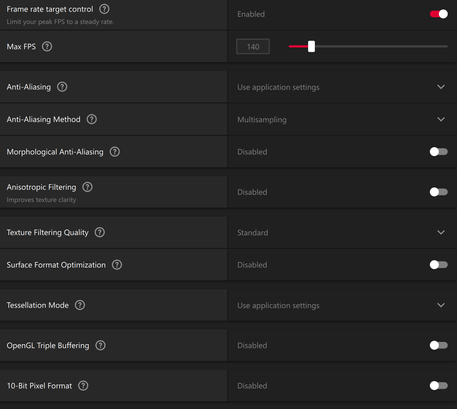
Task: Disable Frame rate target control toggle
Action: tap(439, 14)
